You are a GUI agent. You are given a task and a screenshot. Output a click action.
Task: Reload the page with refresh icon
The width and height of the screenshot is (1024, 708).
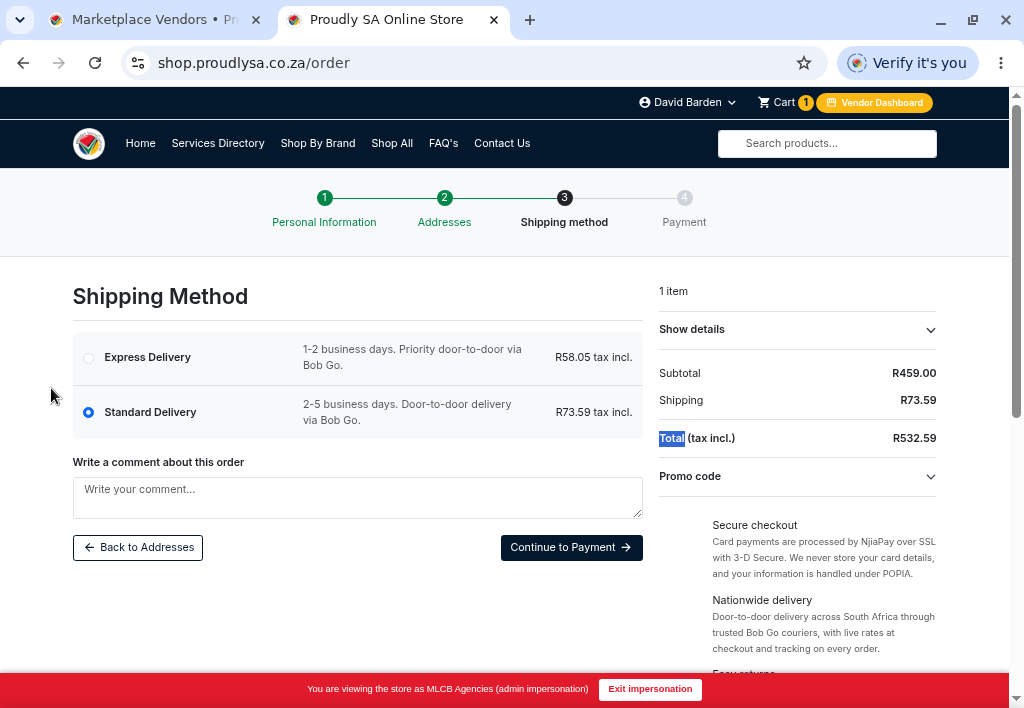pyautogui.click(x=95, y=63)
